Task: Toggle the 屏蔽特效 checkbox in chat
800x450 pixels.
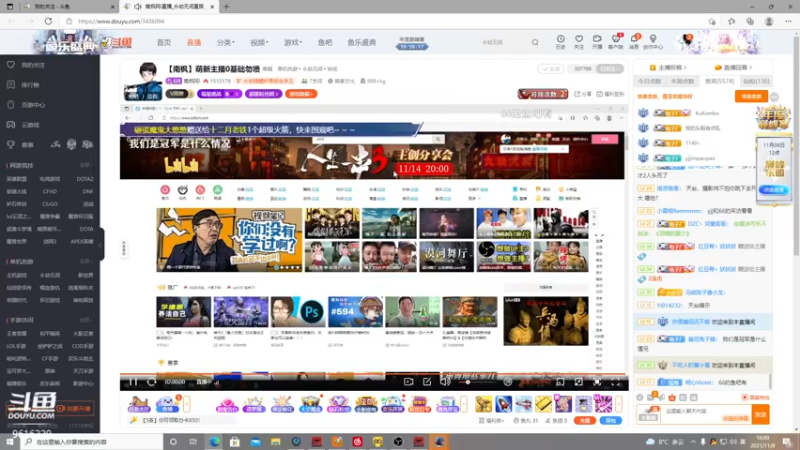Action: (744, 397)
